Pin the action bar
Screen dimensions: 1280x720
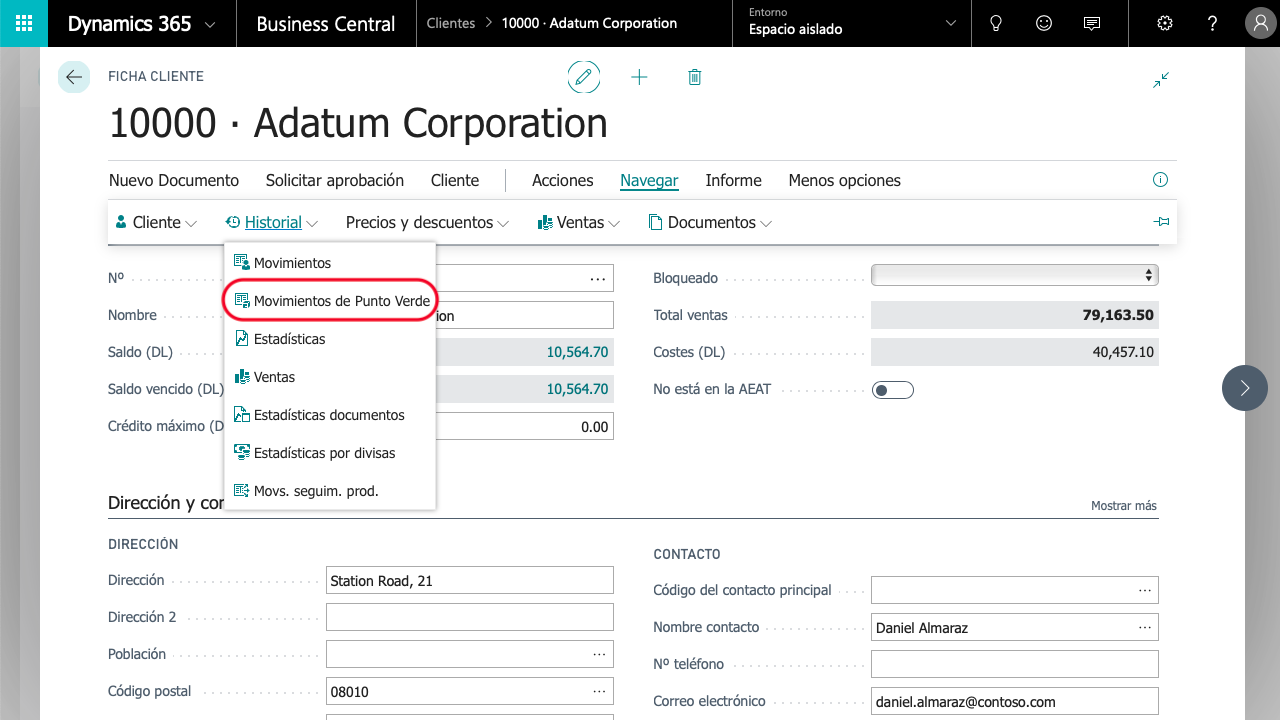tap(1161, 222)
